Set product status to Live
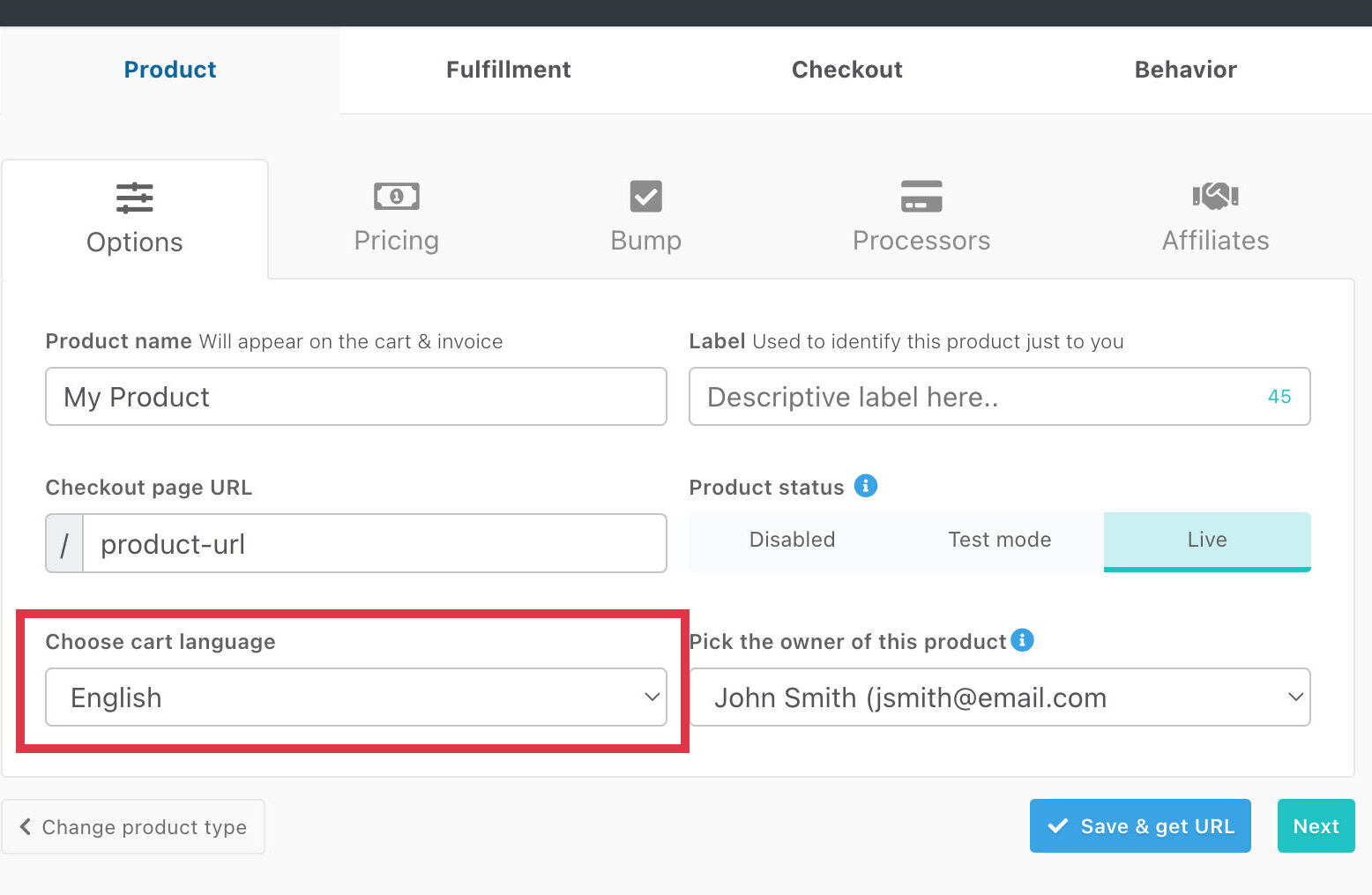The height and width of the screenshot is (895, 1372). (x=1206, y=541)
